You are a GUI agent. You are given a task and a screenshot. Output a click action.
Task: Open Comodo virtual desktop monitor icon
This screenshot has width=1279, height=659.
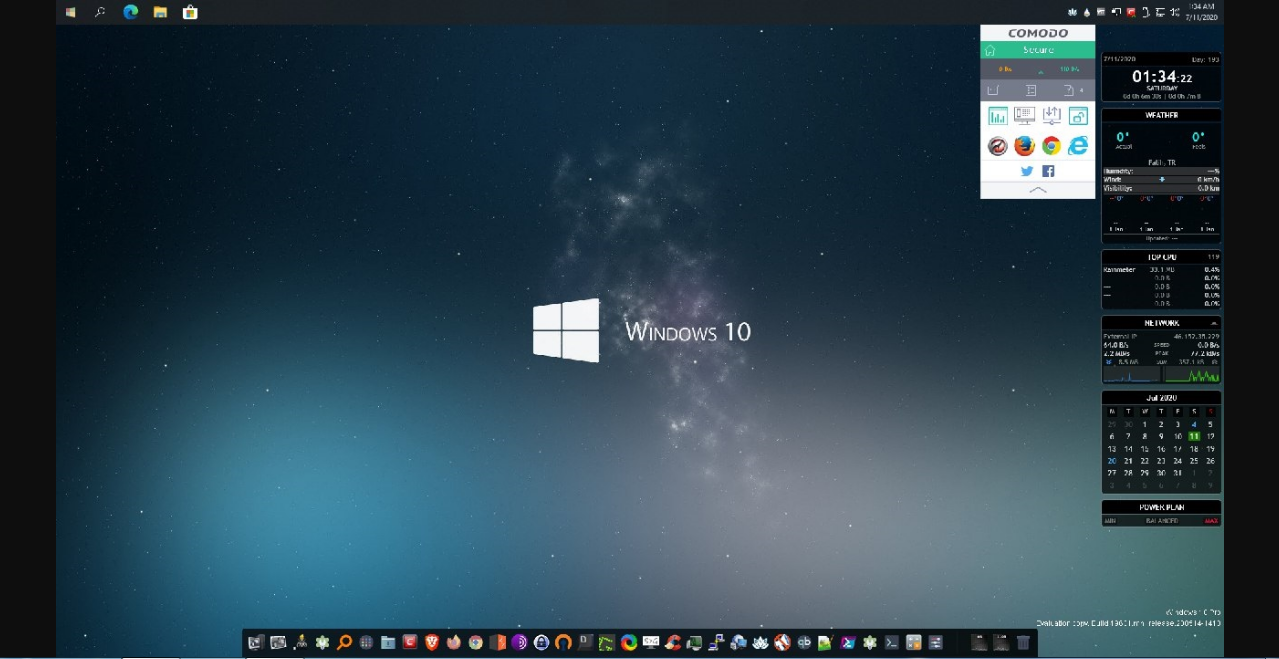click(1025, 116)
